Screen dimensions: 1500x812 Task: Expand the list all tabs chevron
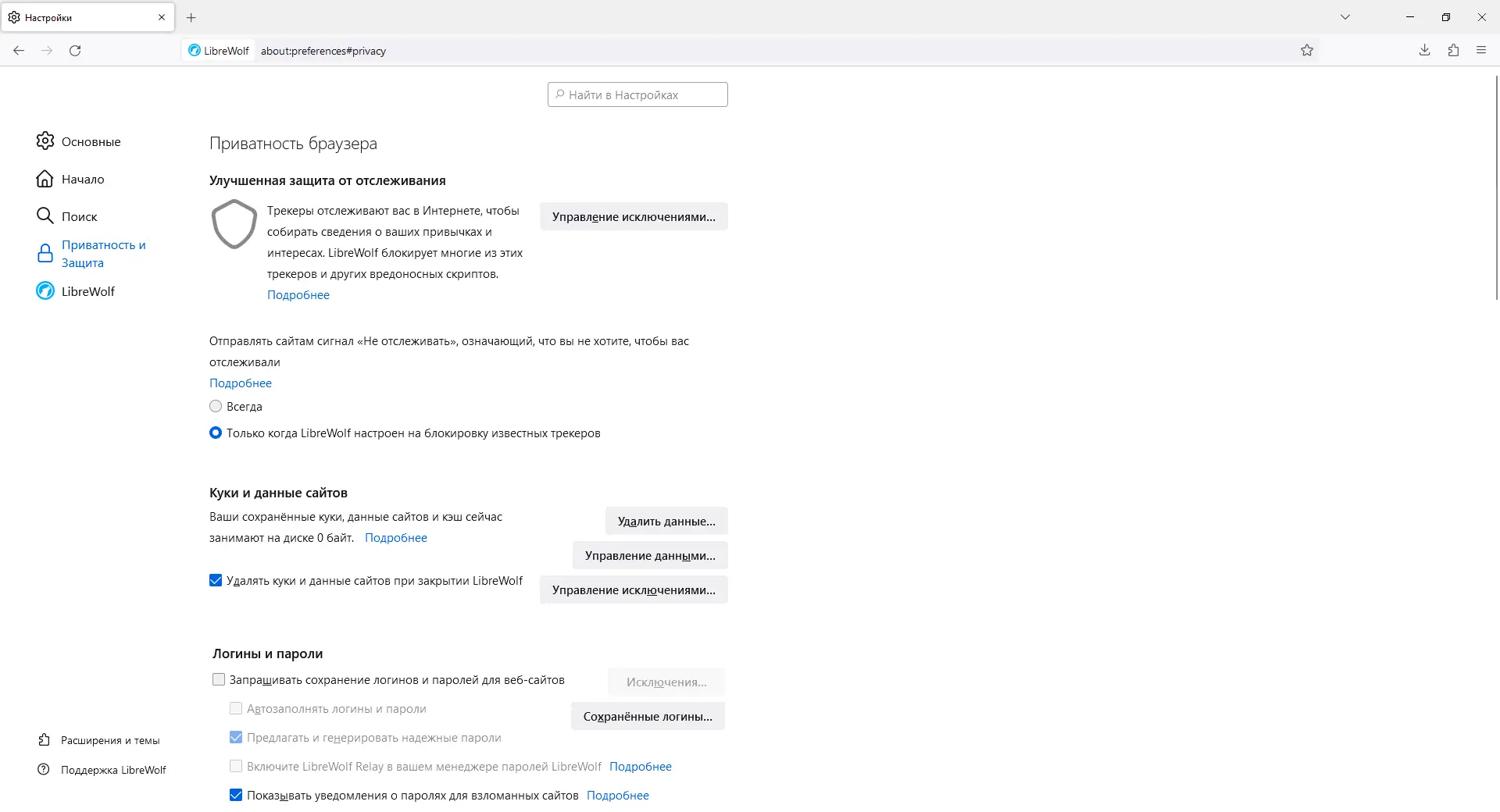tap(1345, 17)
